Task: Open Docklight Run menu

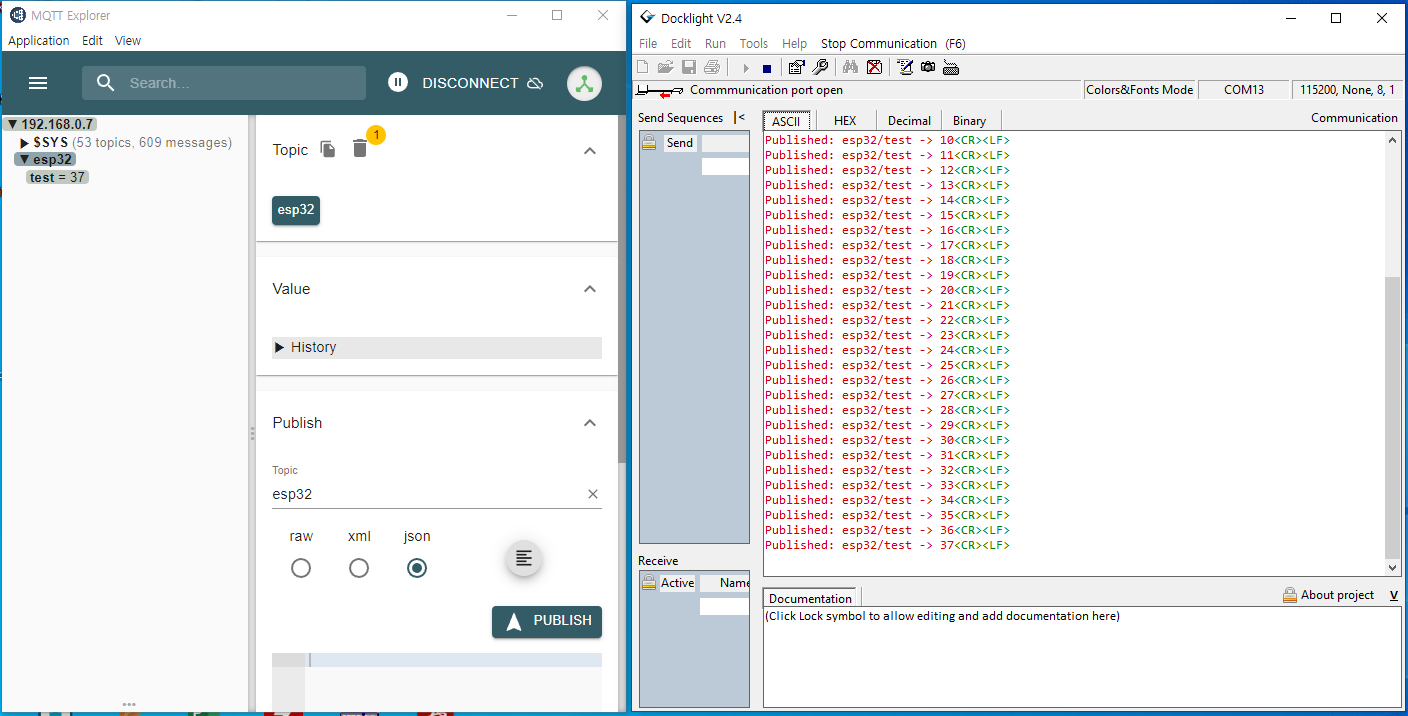Action: (715, 44)
